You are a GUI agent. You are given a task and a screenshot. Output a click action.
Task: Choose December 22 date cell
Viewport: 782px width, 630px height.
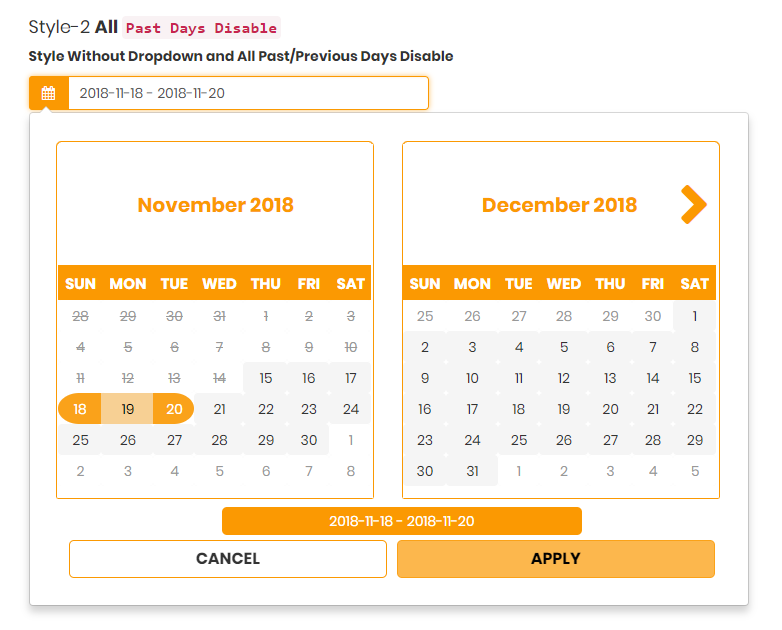(x=695, y=409)
